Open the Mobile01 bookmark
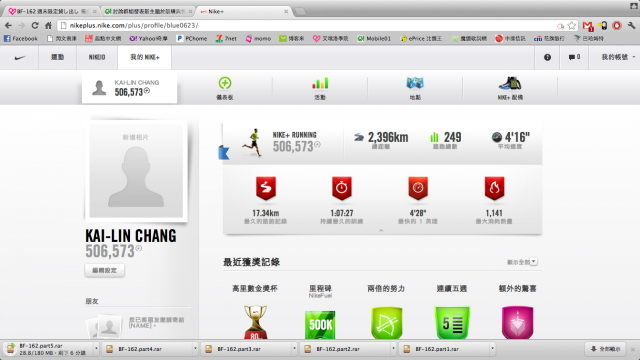Viewport: 640px width, 360px height. [x=374, y=38]
